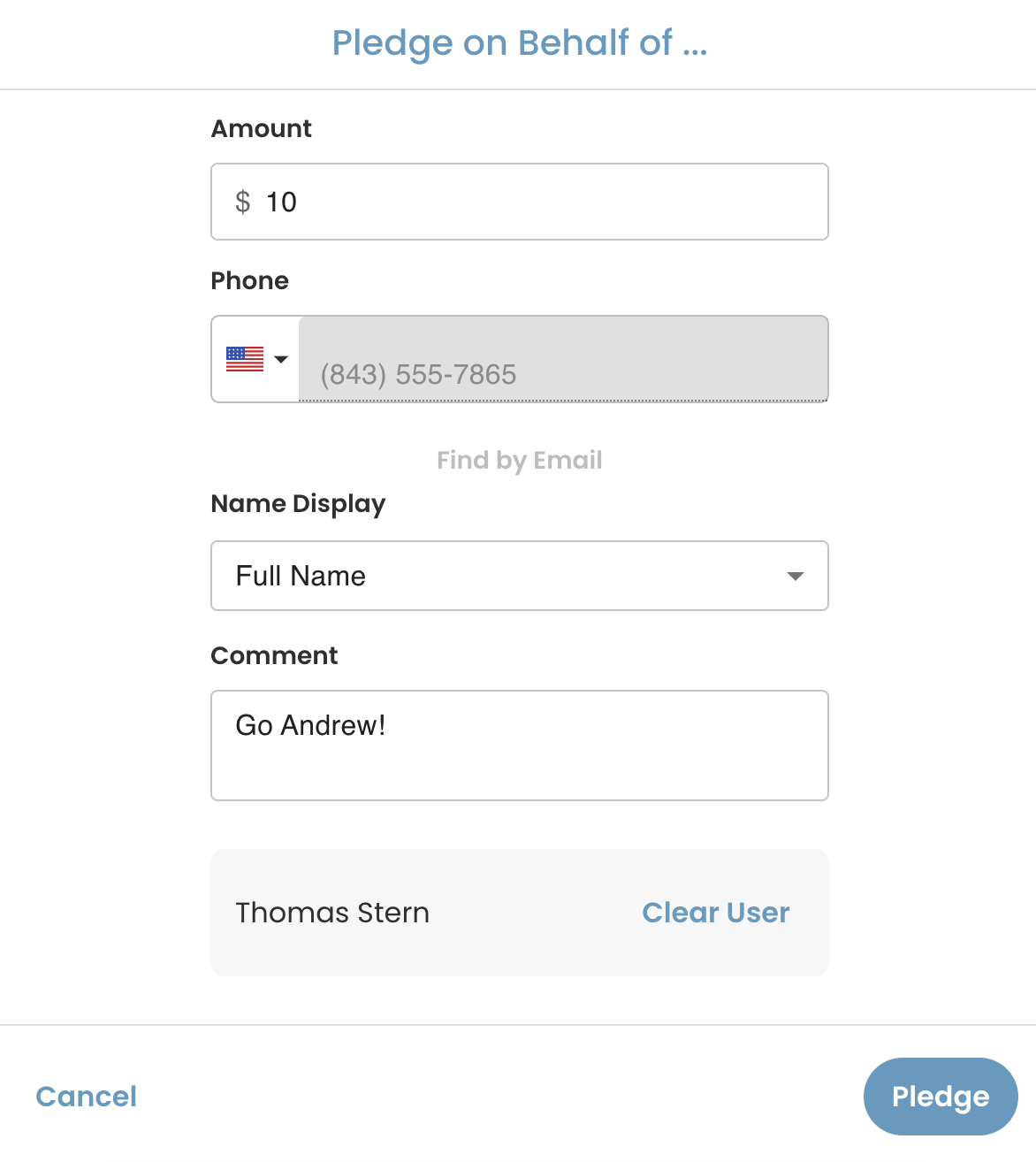1036x1162 pixels.
Task: Click the value 10 in Amount
Action: [282, 203]
